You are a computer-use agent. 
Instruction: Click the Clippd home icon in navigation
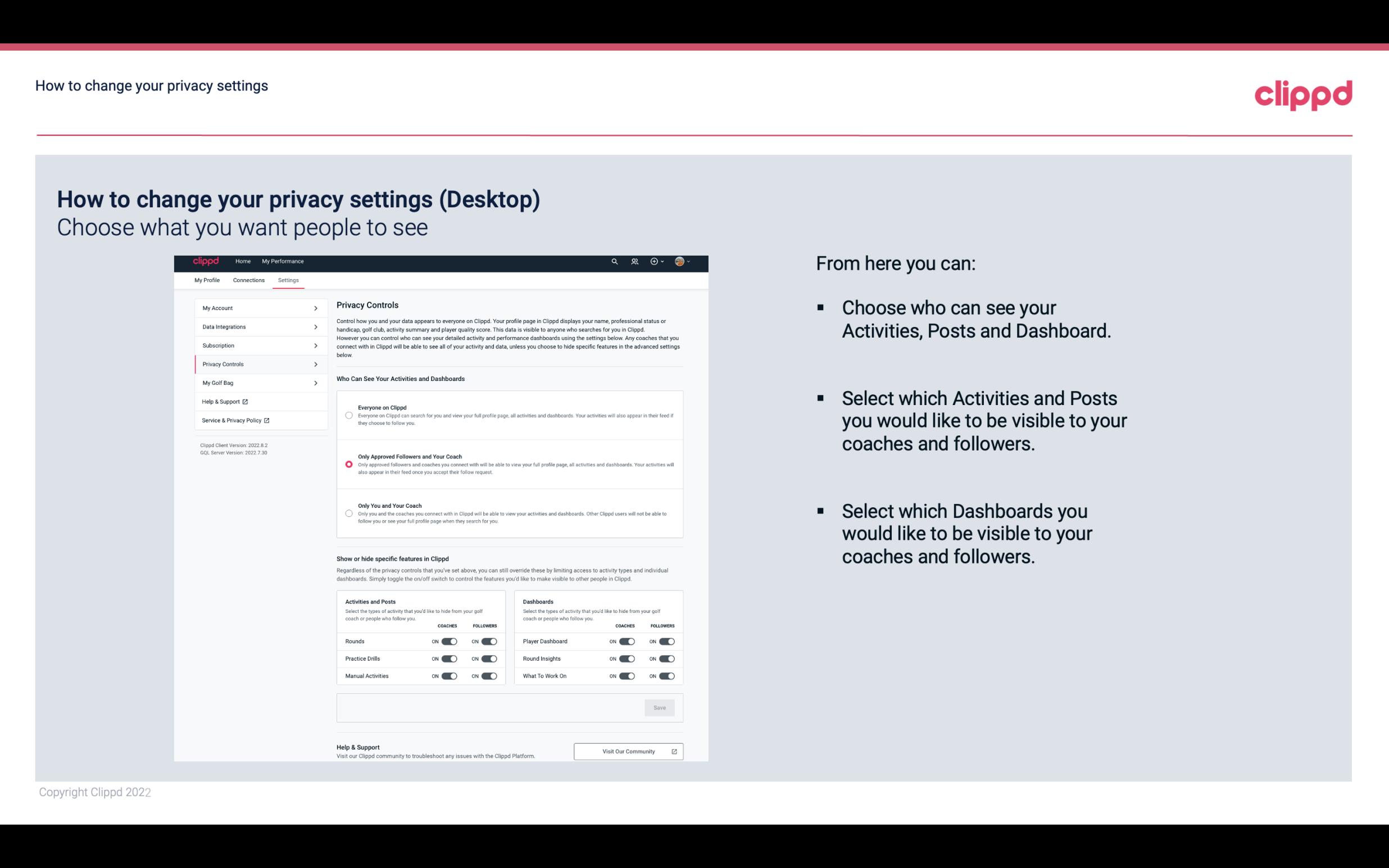(205, 261)
